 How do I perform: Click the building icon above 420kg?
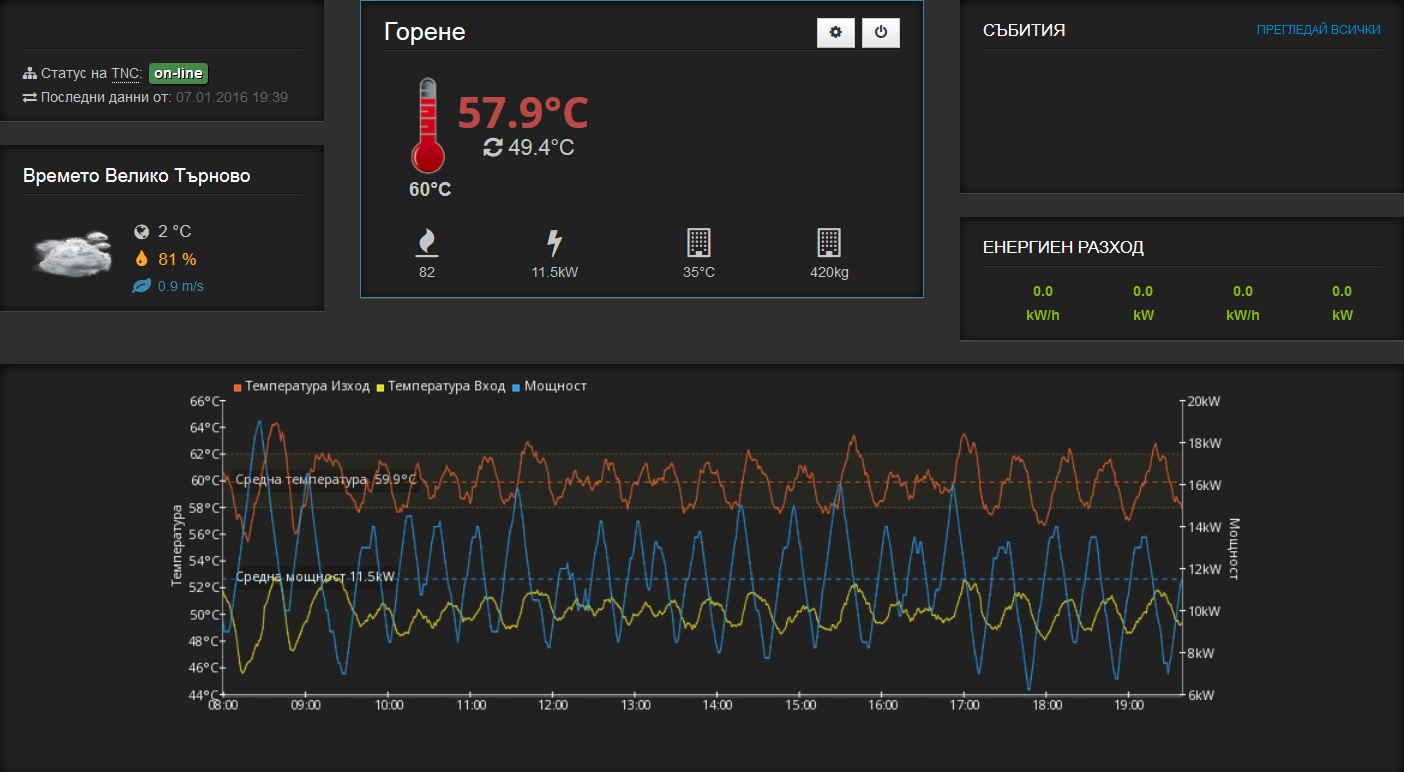[x=828, y=243]
